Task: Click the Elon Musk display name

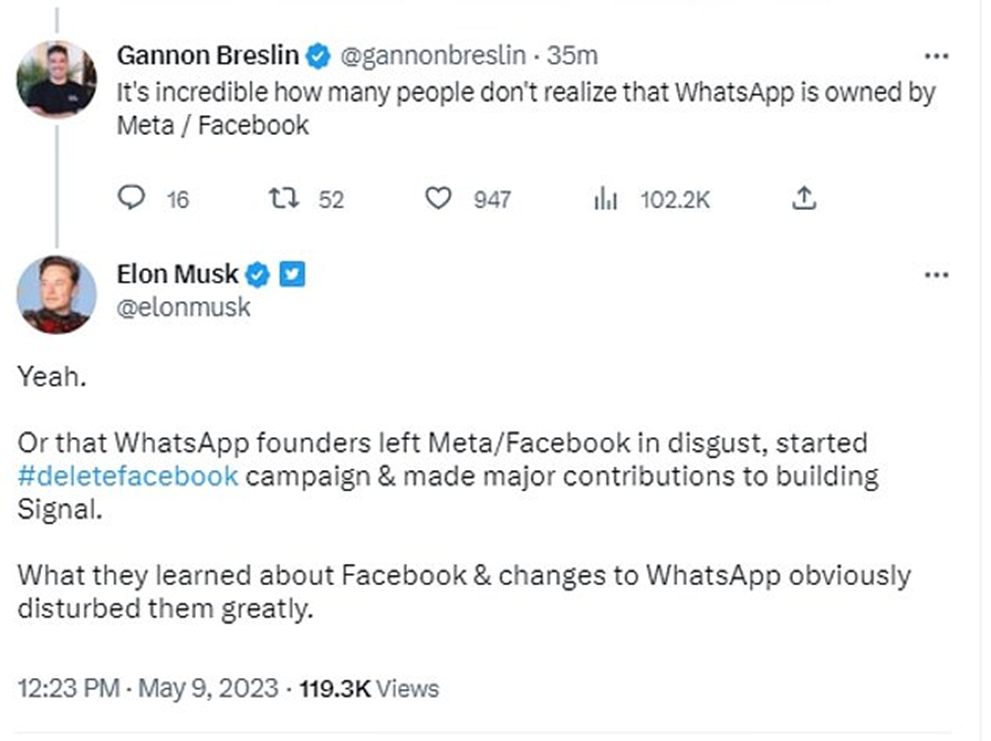Action: pyautogui.click(x=178, y=274)
